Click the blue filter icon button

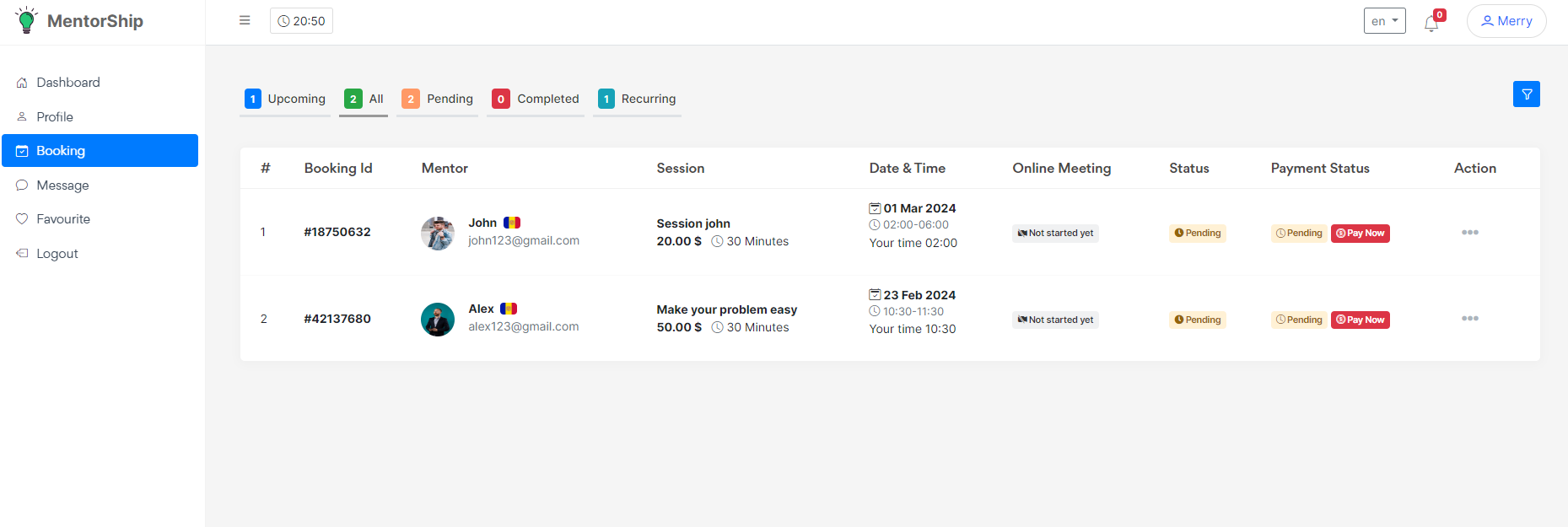1526,94
